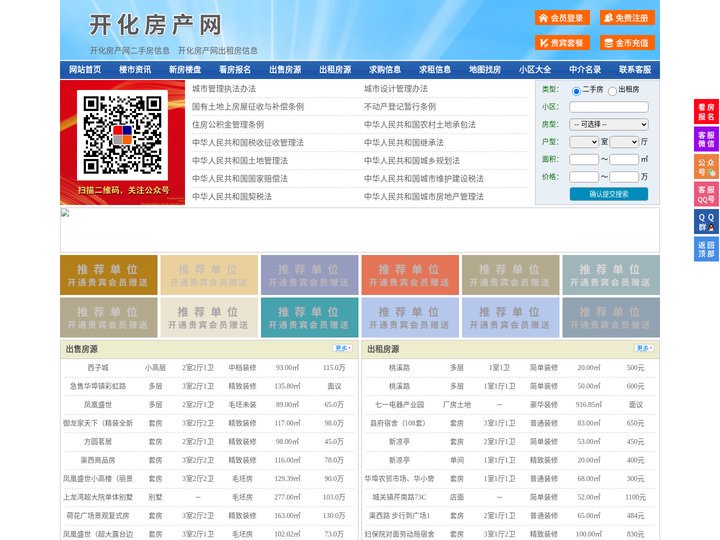Open the 求购信息 navigation item
This screenshot has height=540, width=720.
pos(385,70)
